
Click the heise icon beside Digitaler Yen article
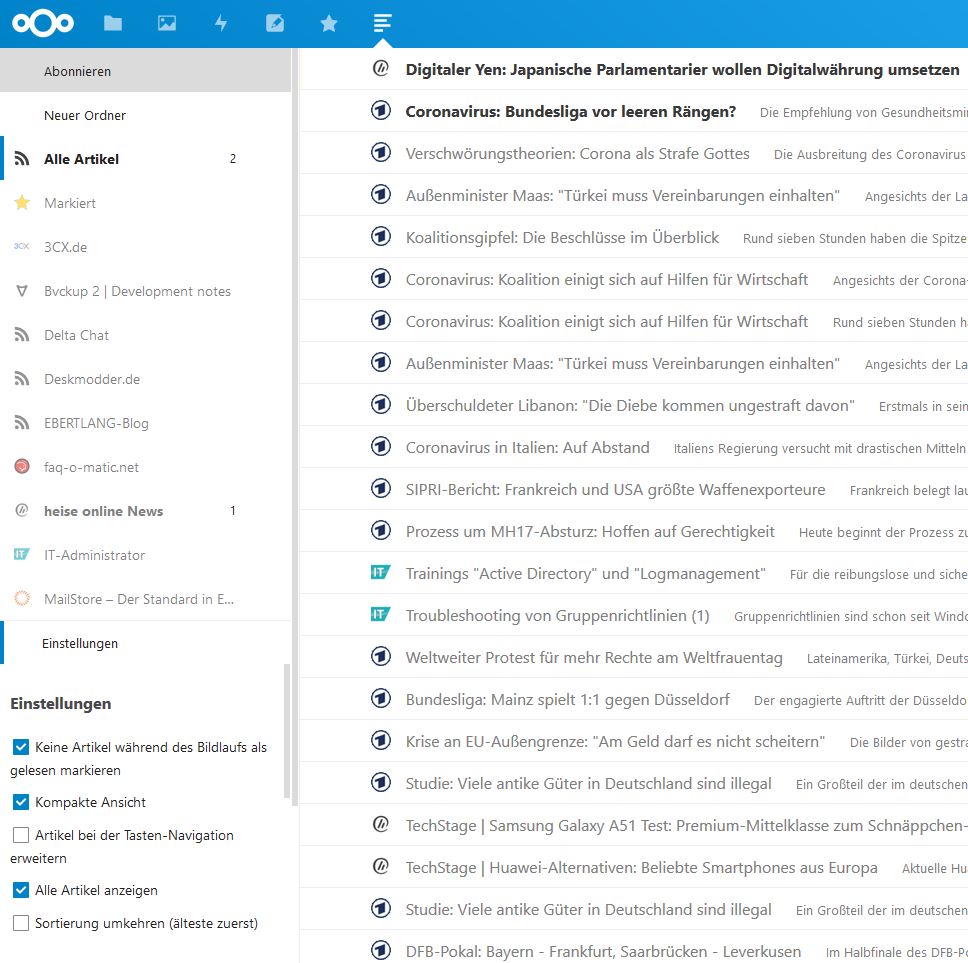[380, 69]
